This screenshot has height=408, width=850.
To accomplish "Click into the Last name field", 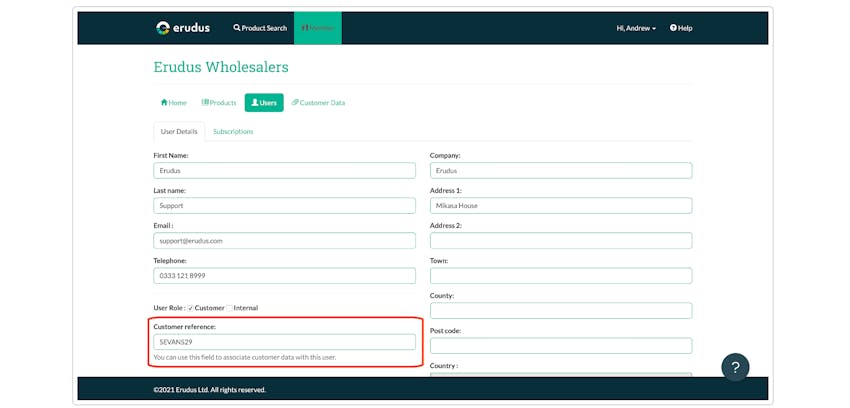I will point(285,206).
